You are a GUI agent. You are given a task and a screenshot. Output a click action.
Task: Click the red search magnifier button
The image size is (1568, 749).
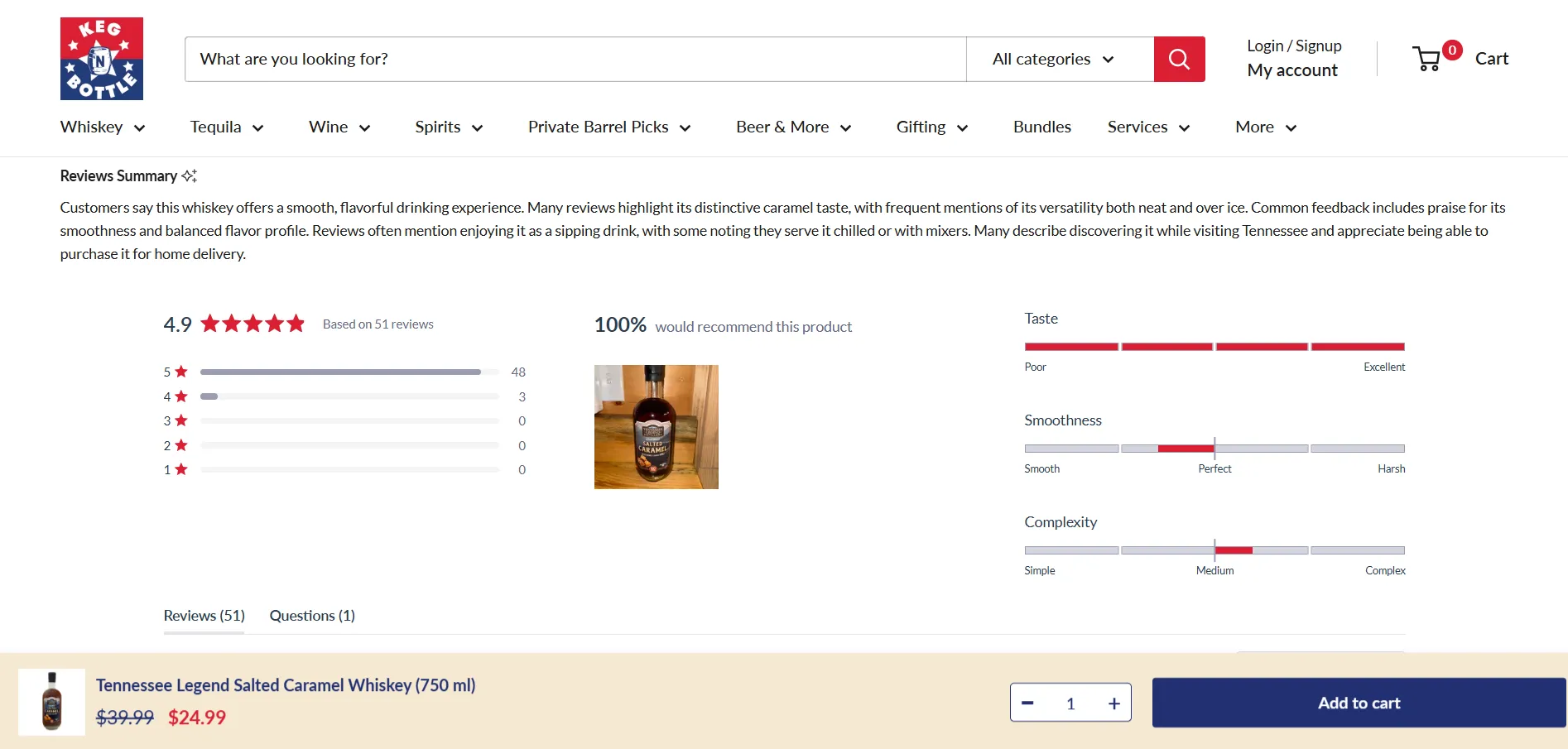[1179, 59]
